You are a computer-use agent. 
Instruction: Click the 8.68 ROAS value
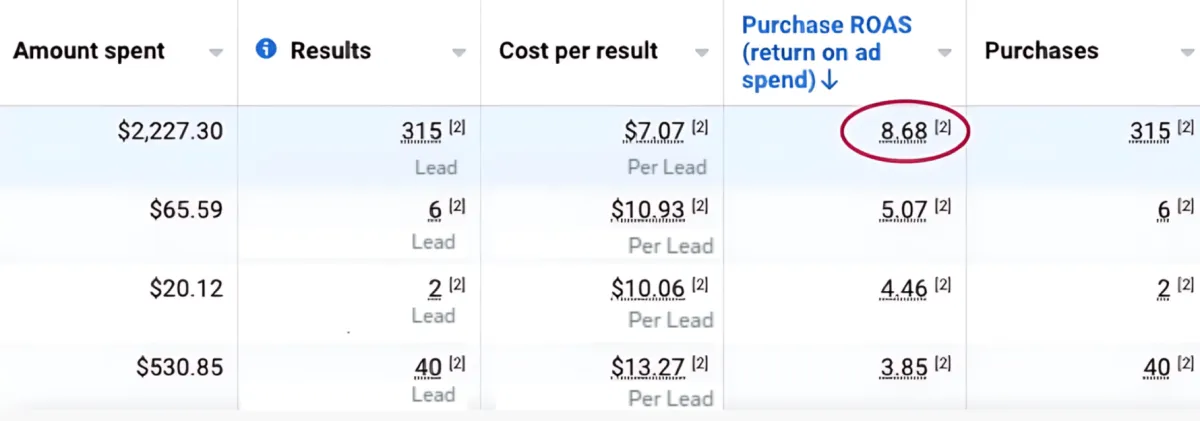[x=903, y=132]
